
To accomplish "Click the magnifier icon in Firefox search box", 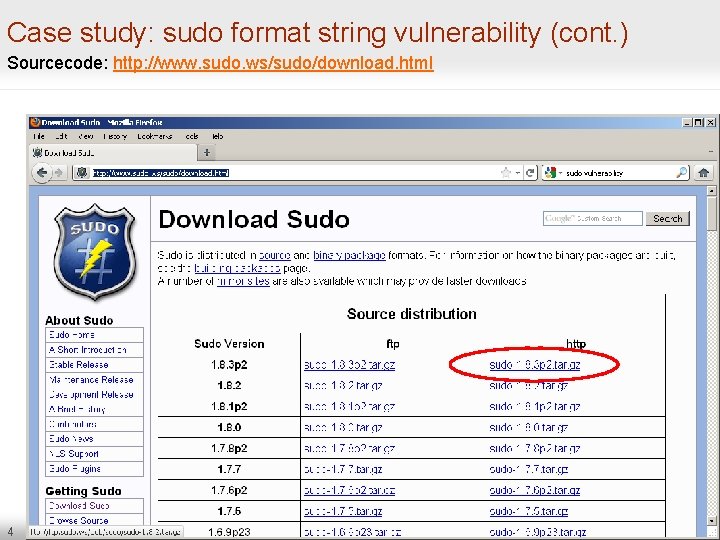I will [681, 173].
